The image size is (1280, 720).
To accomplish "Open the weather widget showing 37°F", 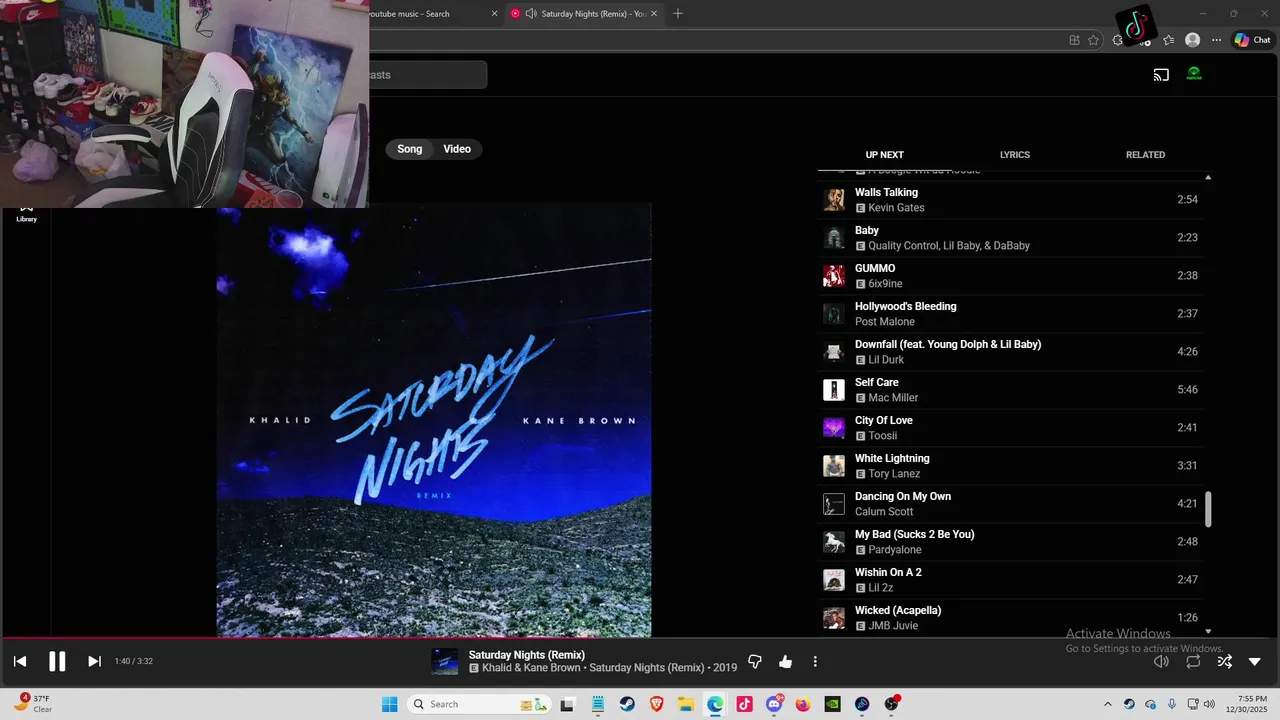I will [x=35, y=704].
